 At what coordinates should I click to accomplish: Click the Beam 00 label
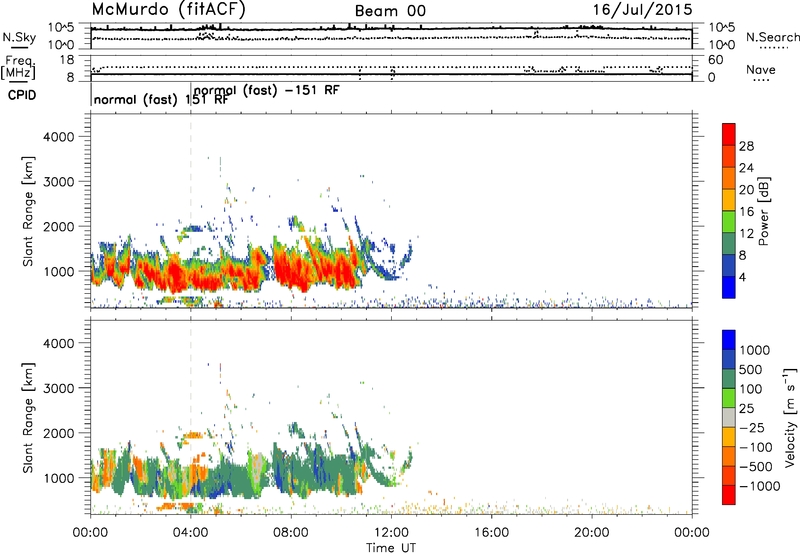coord(390,11)
